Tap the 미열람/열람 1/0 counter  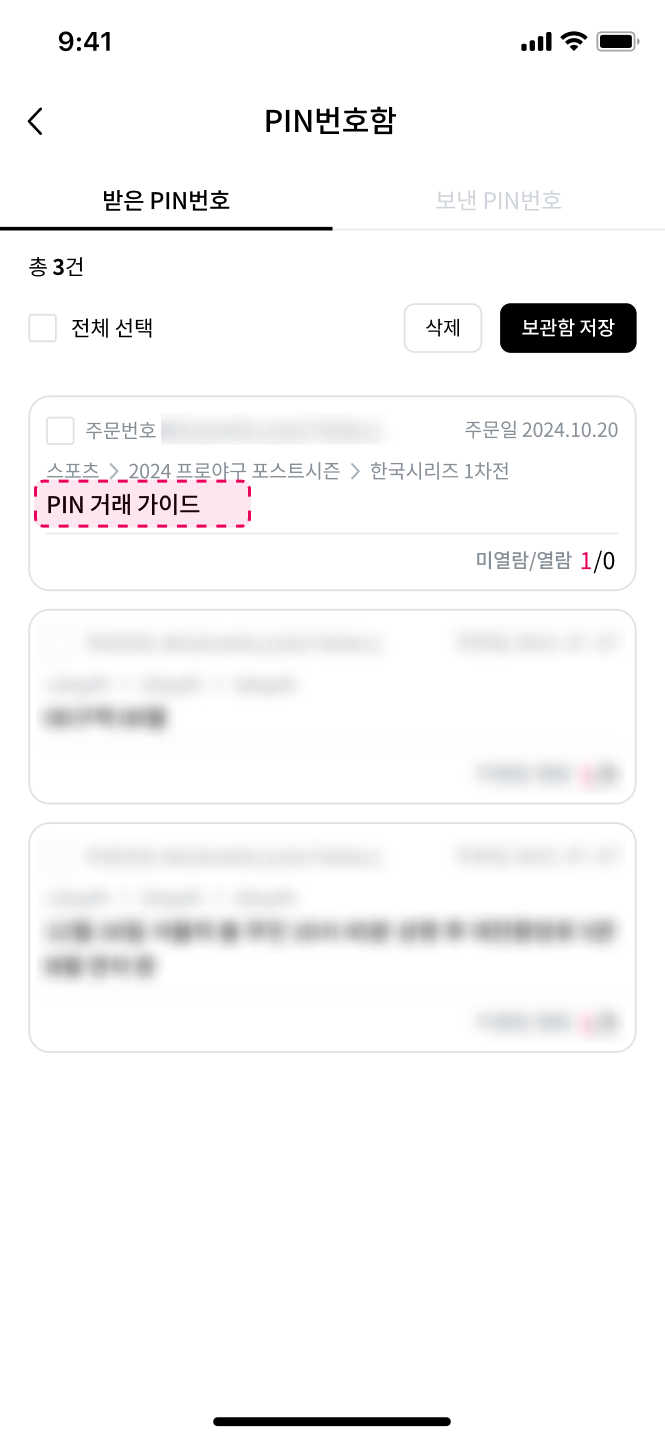[545, 561]
